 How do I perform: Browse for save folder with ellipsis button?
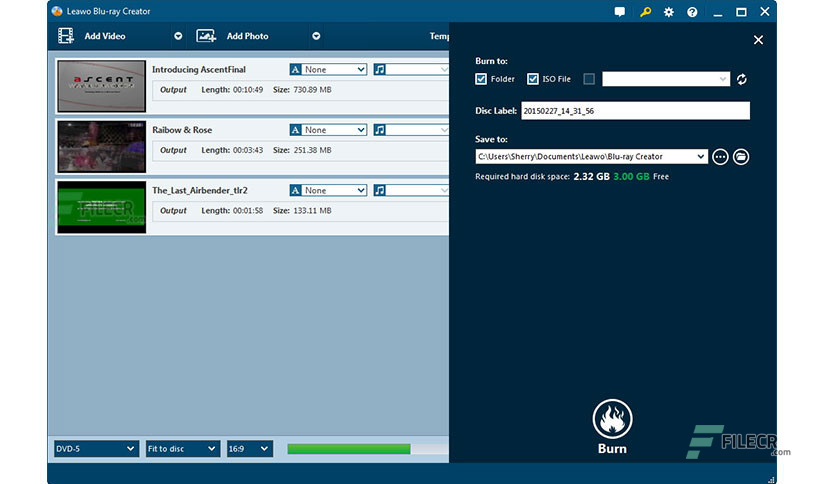720,157
